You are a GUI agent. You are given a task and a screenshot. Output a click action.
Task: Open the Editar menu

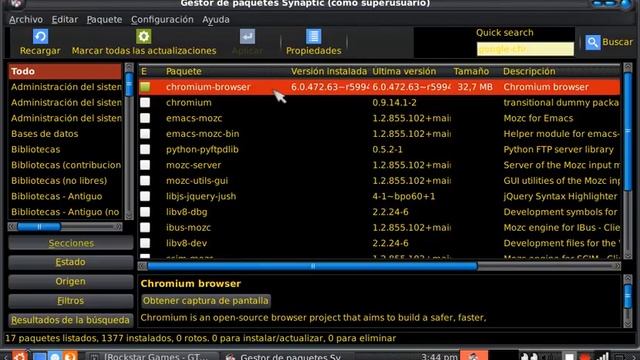coord(64,20)
